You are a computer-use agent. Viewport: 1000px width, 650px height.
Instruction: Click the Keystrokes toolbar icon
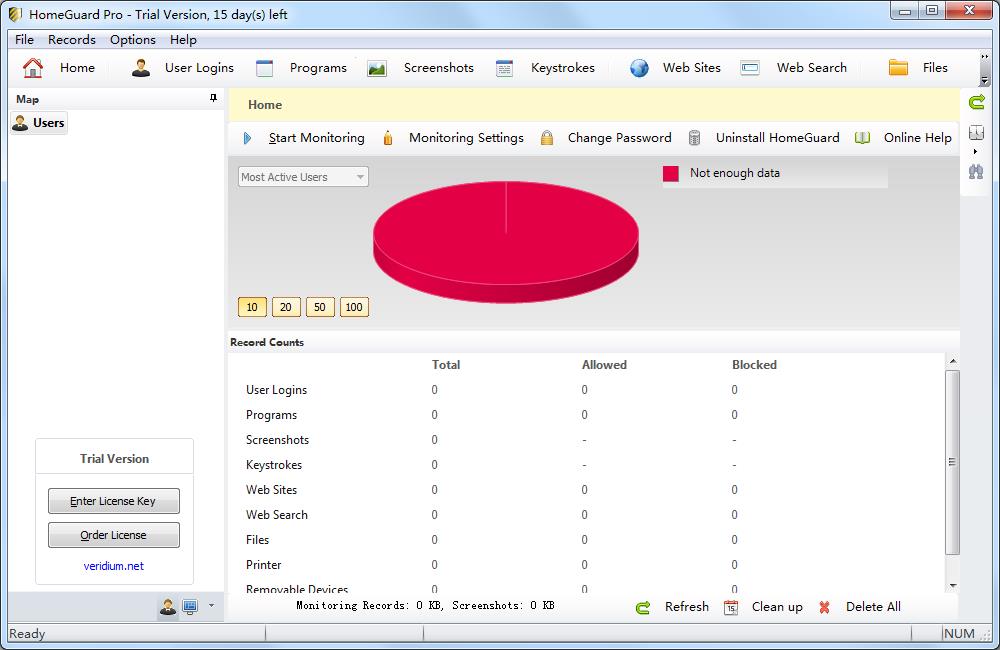tap(505, 68)
